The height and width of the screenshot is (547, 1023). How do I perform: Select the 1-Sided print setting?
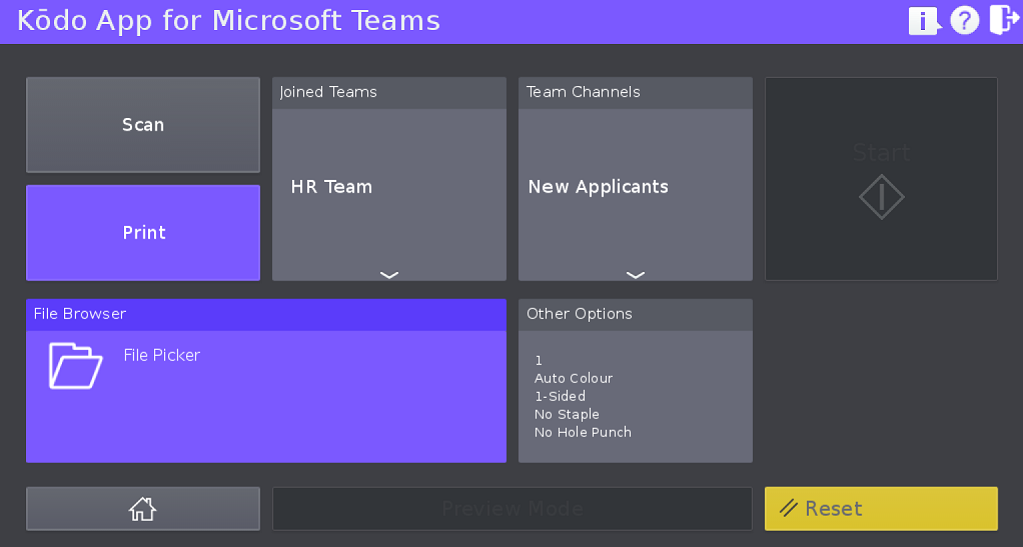[560, 397]
